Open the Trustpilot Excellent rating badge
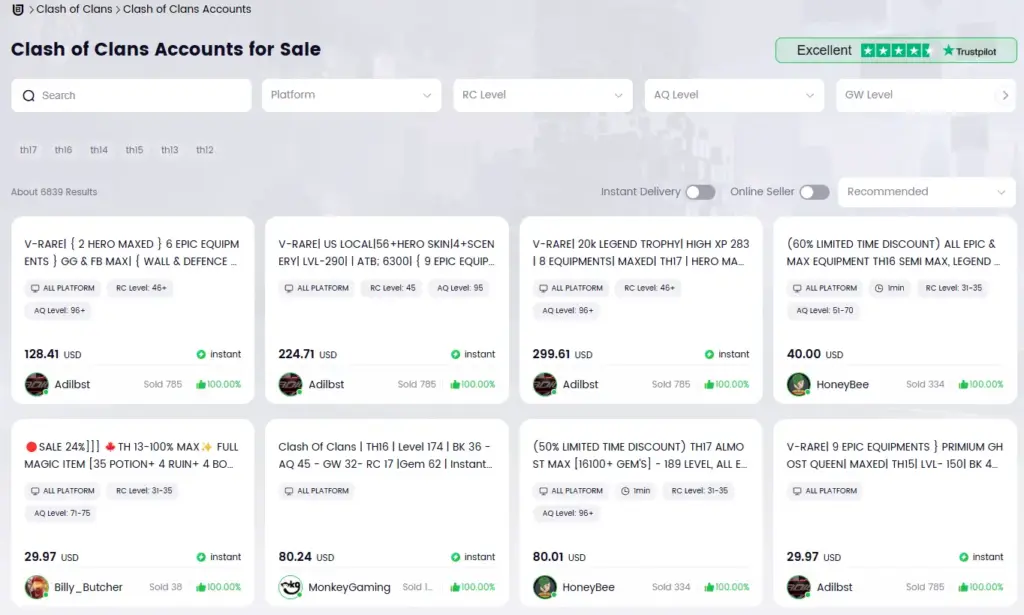 (x=895, y=50)
